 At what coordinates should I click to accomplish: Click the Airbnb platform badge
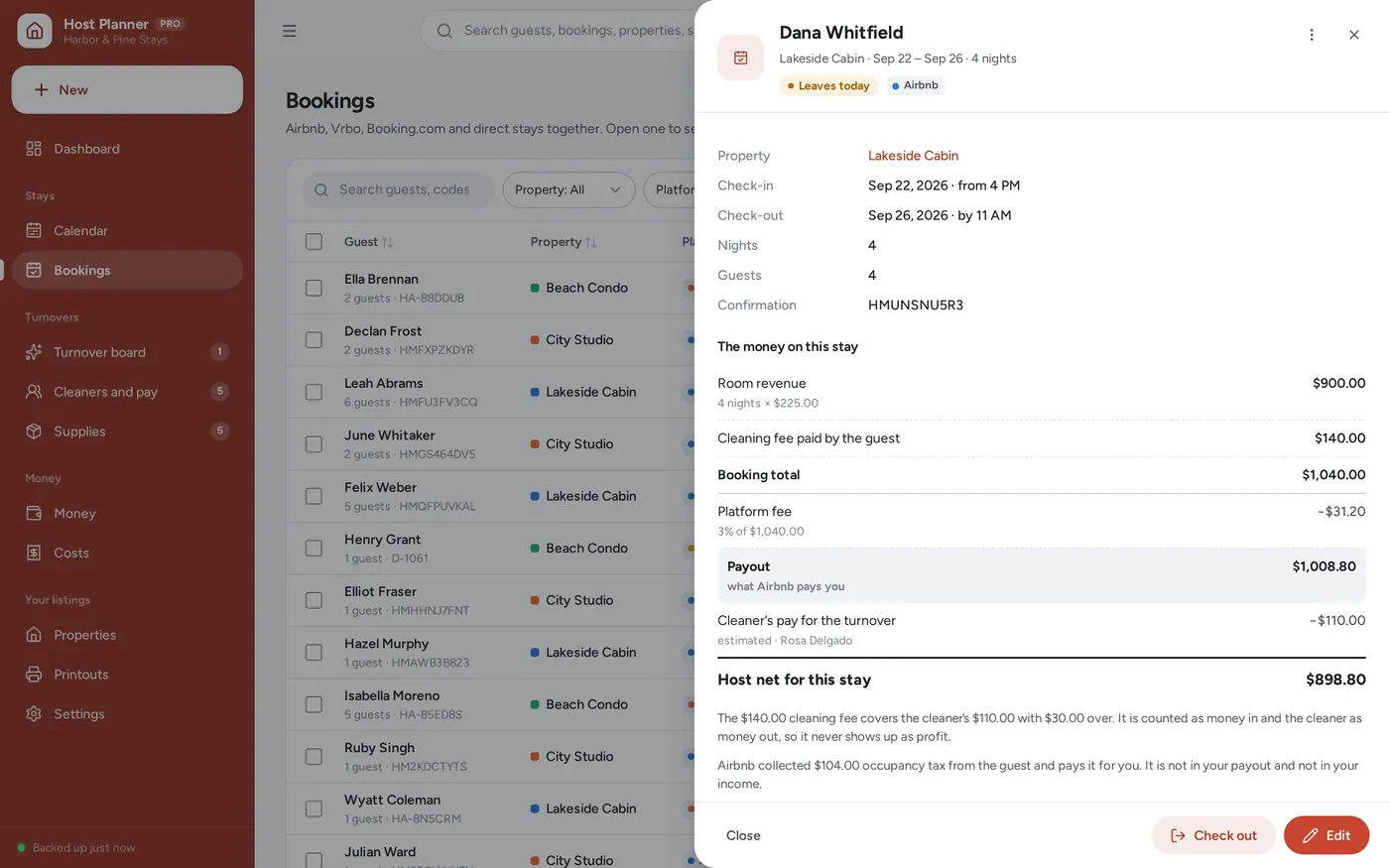915,85
